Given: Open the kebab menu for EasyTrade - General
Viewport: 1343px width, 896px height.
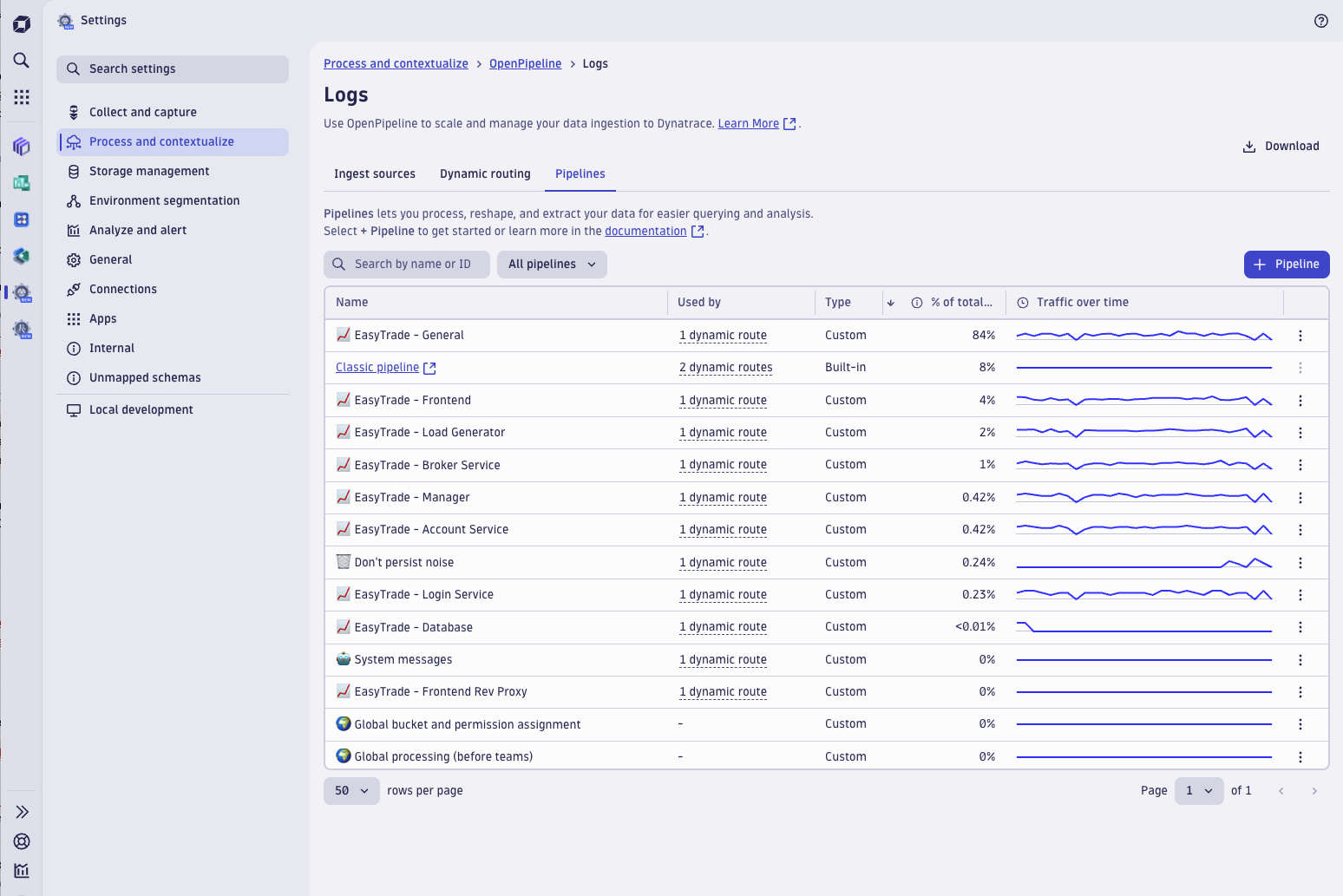Looking at the screenshot, I should 1300,335.
